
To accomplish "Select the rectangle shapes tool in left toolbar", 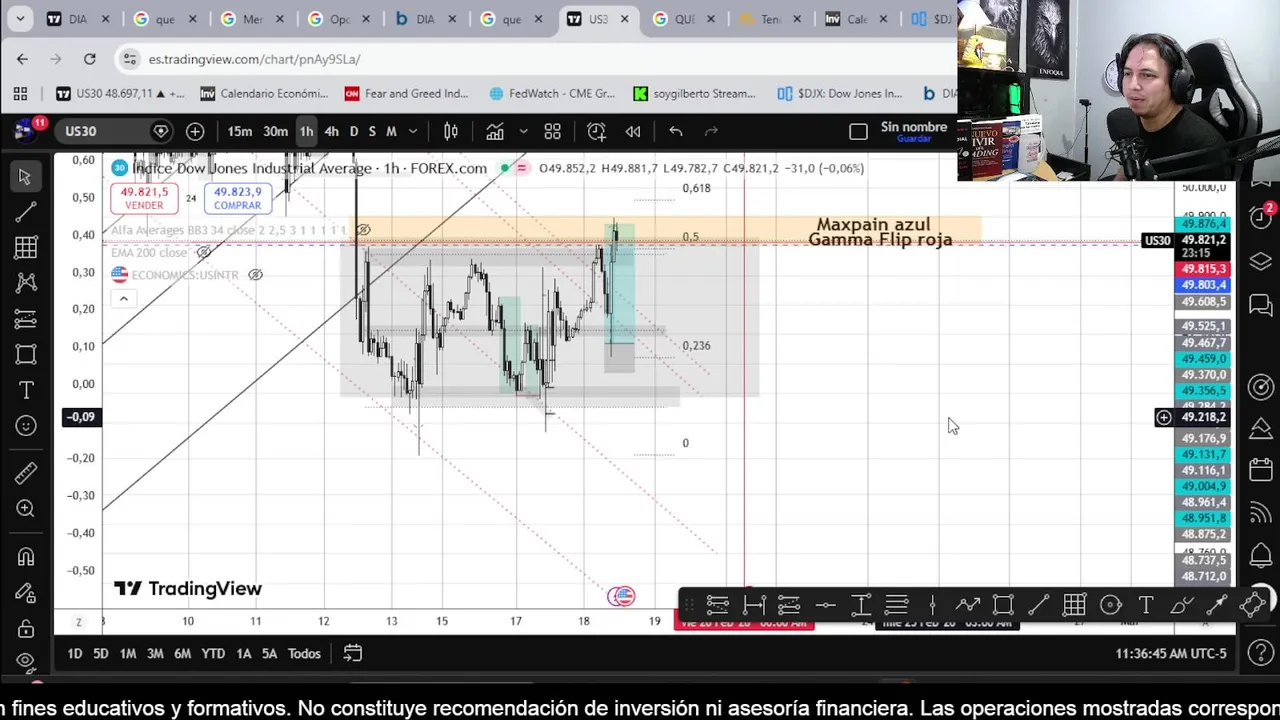I will 25,354.
